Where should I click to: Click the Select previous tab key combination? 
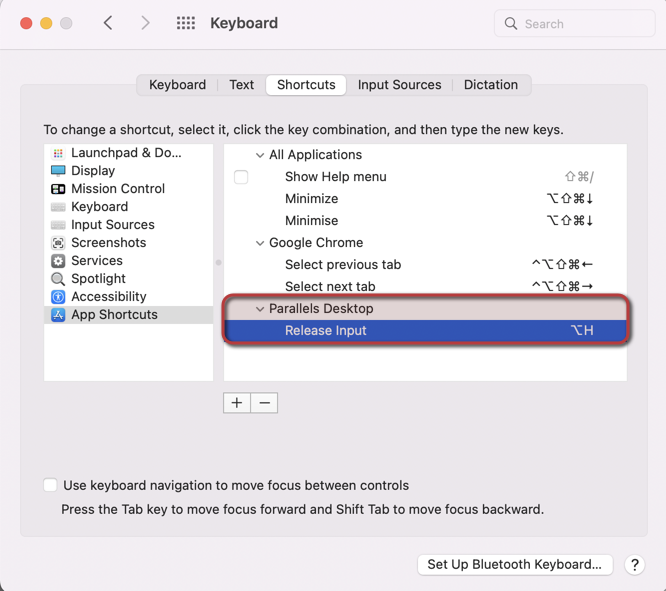(562, 265)
